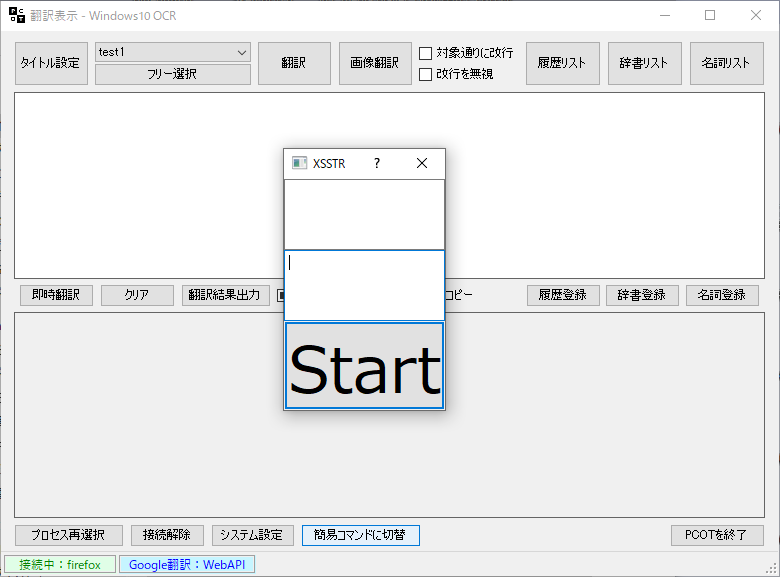The image size is (780, 577).
Task: Click the 翻訳結果出力 button
Action: tap(225, 295)
